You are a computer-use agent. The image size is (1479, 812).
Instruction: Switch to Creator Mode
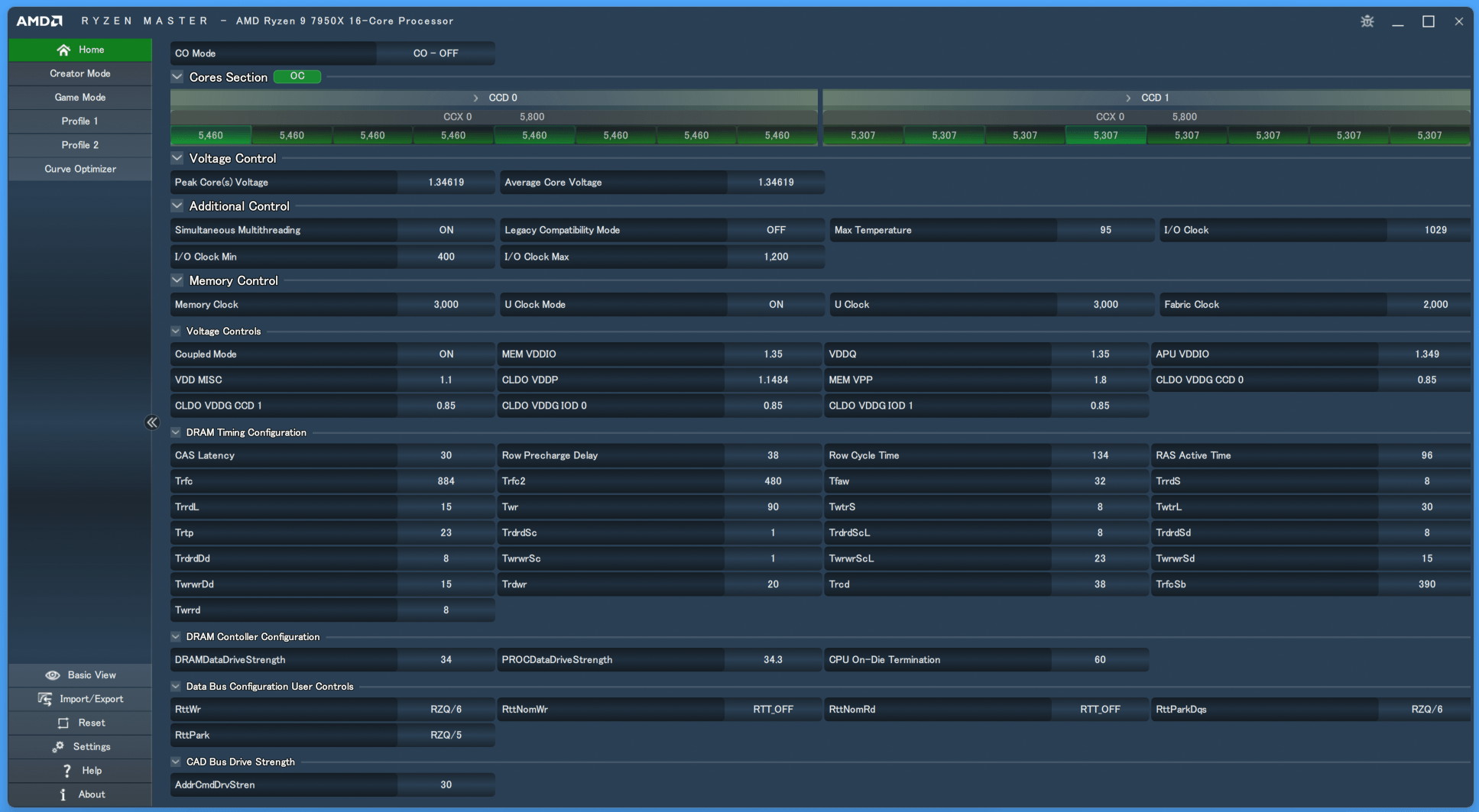[x=80, y=73]
